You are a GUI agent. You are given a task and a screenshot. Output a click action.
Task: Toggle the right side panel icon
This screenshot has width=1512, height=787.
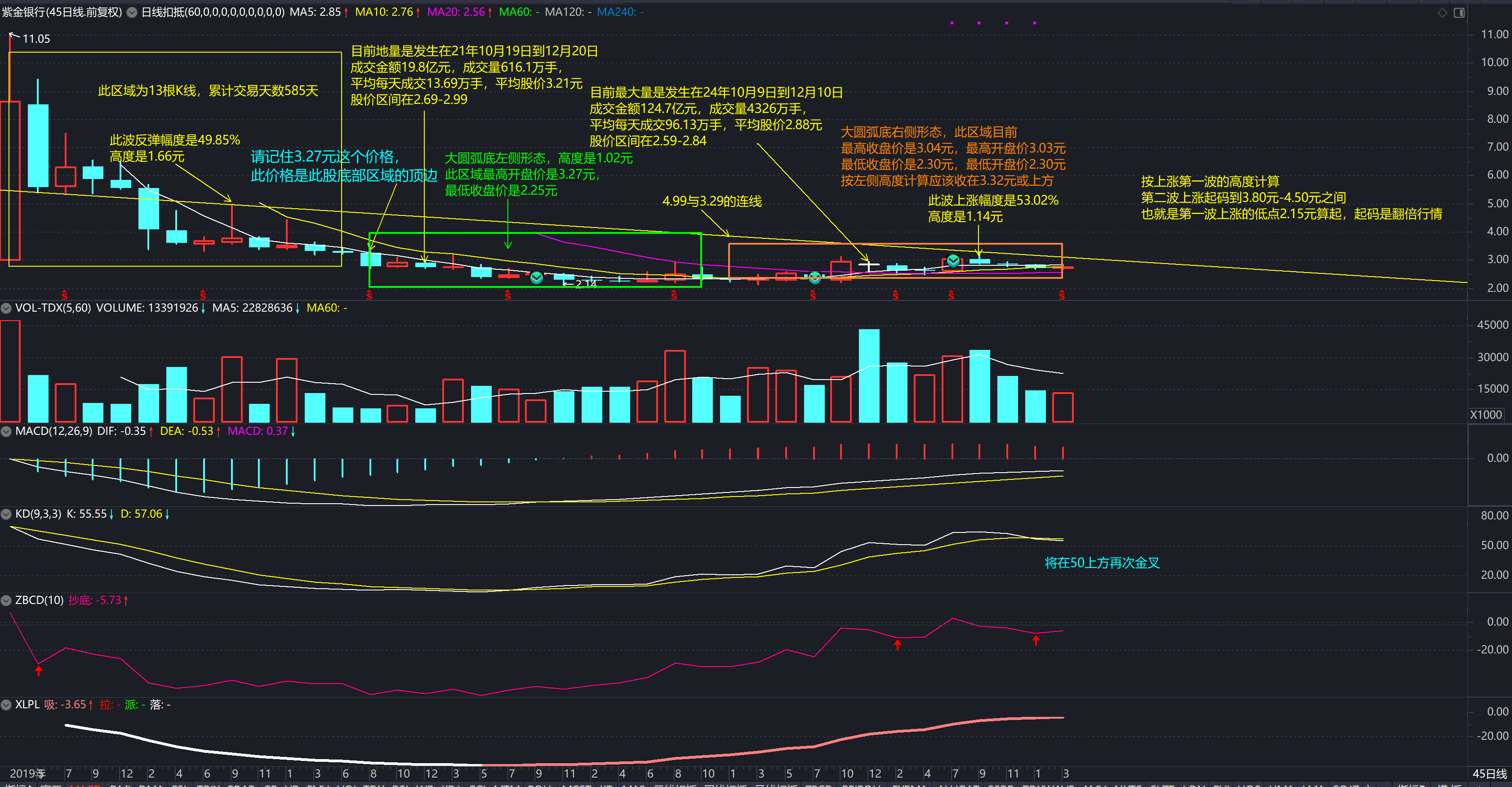pos(1459,12)
